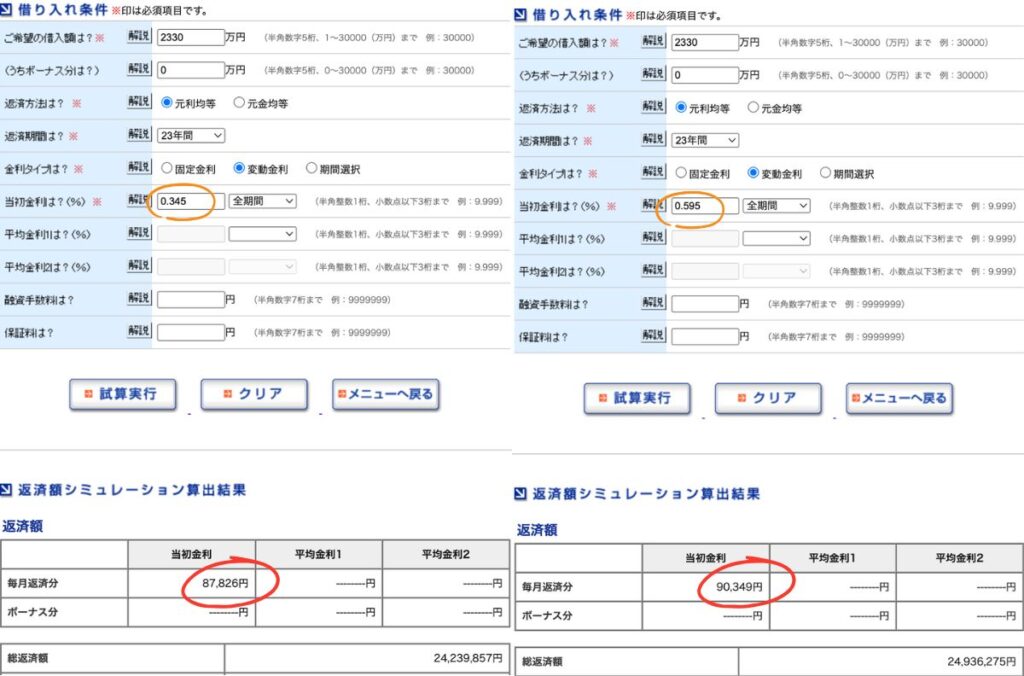
Task: Click 解説 icon beside left 返済方法 row
Action: [139, 101]
